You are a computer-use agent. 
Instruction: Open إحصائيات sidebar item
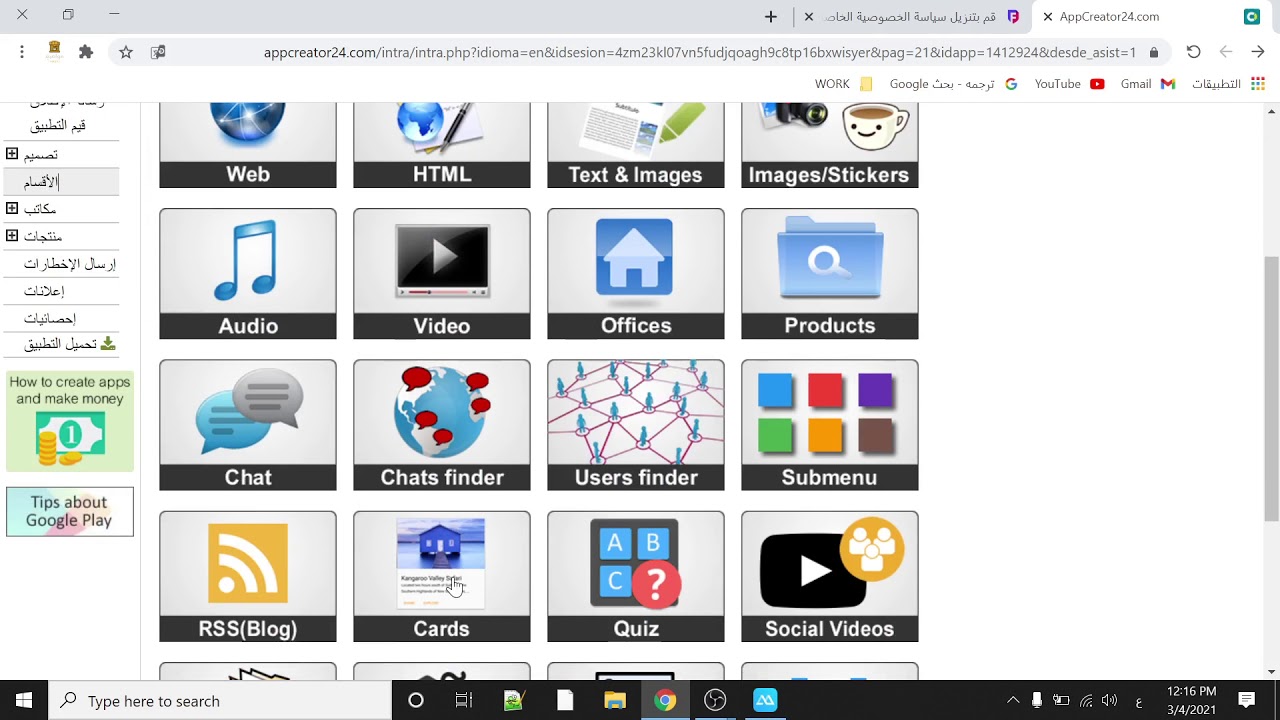coord(50,318)
